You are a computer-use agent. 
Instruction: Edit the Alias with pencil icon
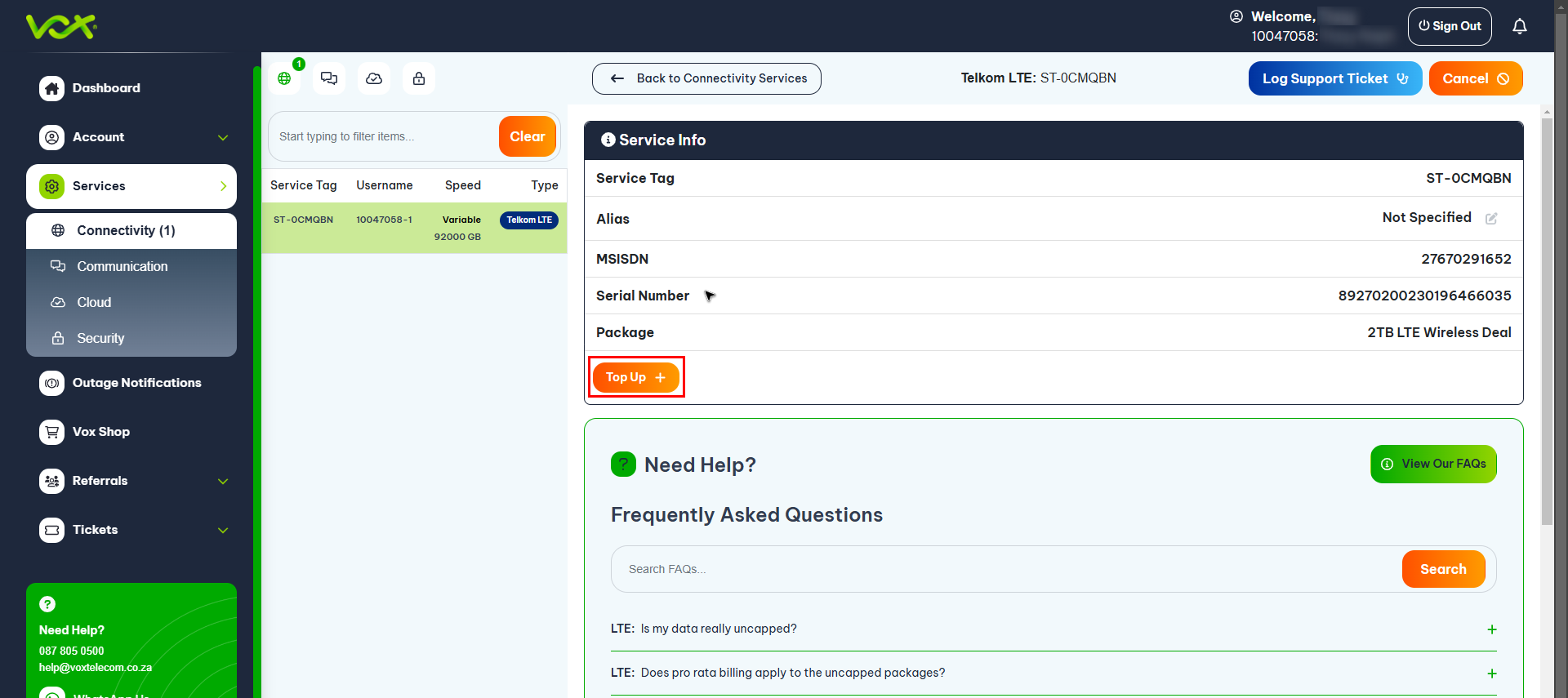[x=1491, y=219]
